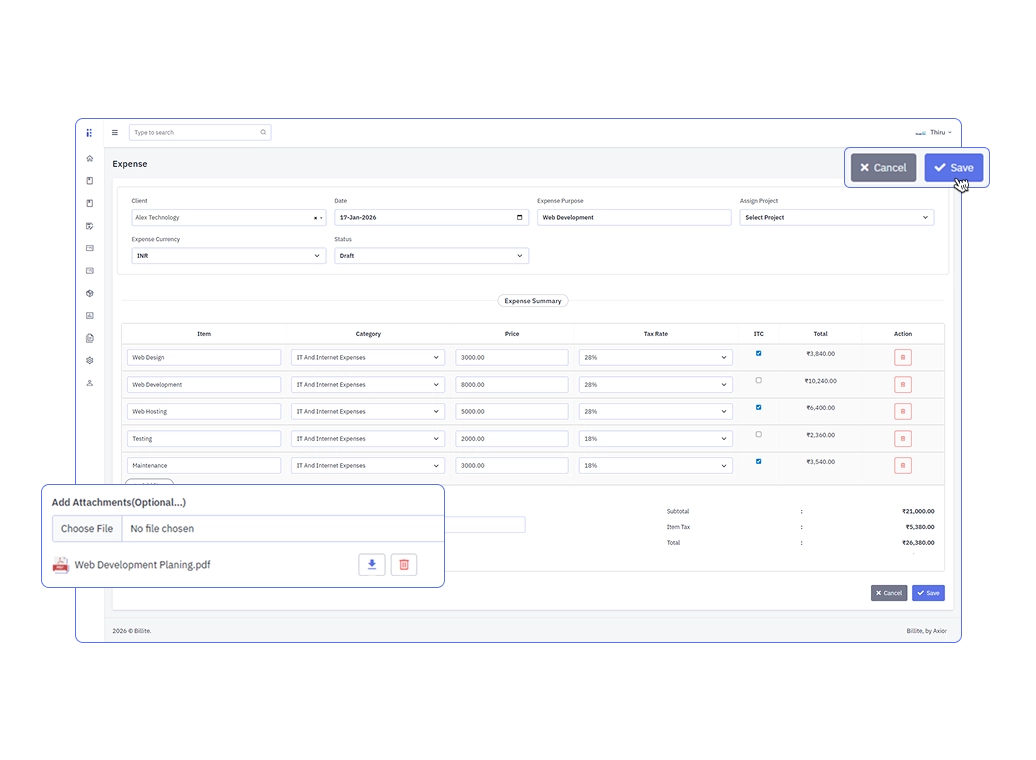The width and height of the screenshot is (1036, 760).
Task: Click the large Save button beside Expense title
Action: [953, 168]
